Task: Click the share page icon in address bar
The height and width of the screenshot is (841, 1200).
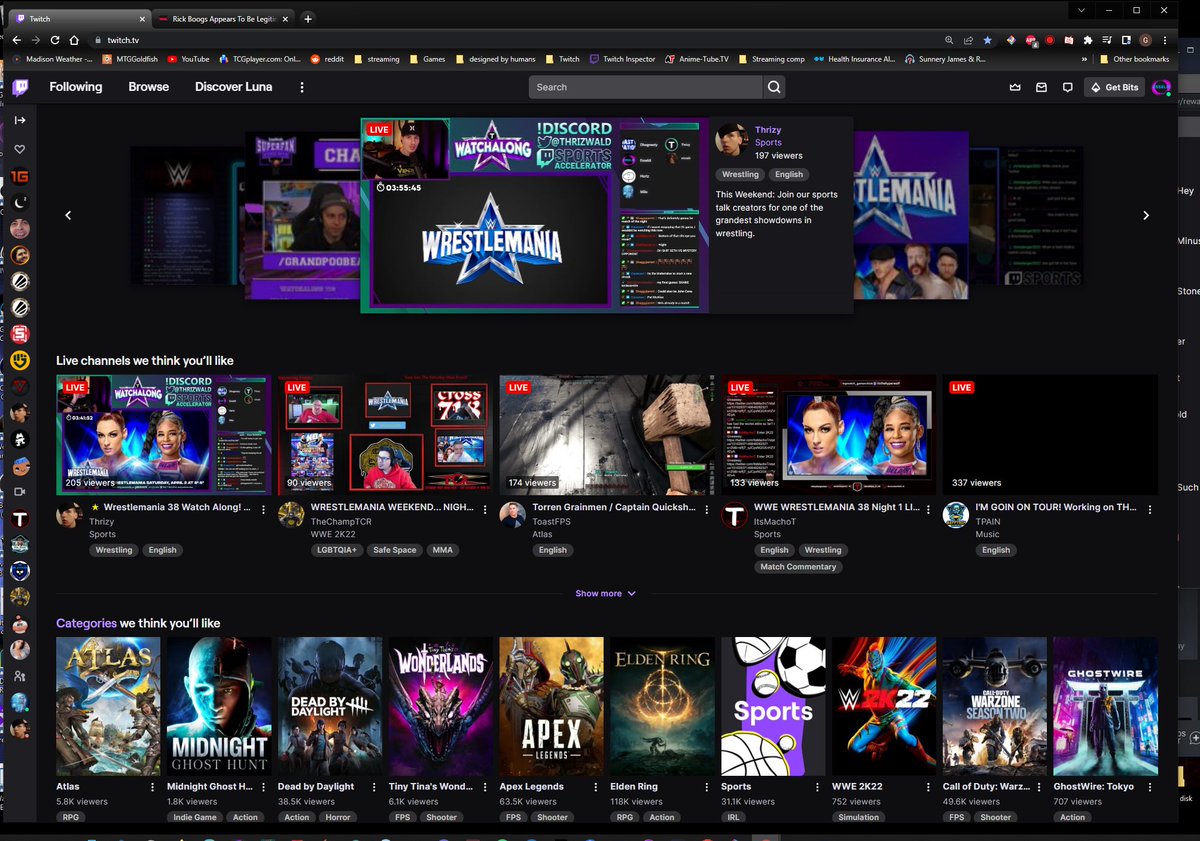Action: pyautogui.click(x=968, y=40)
